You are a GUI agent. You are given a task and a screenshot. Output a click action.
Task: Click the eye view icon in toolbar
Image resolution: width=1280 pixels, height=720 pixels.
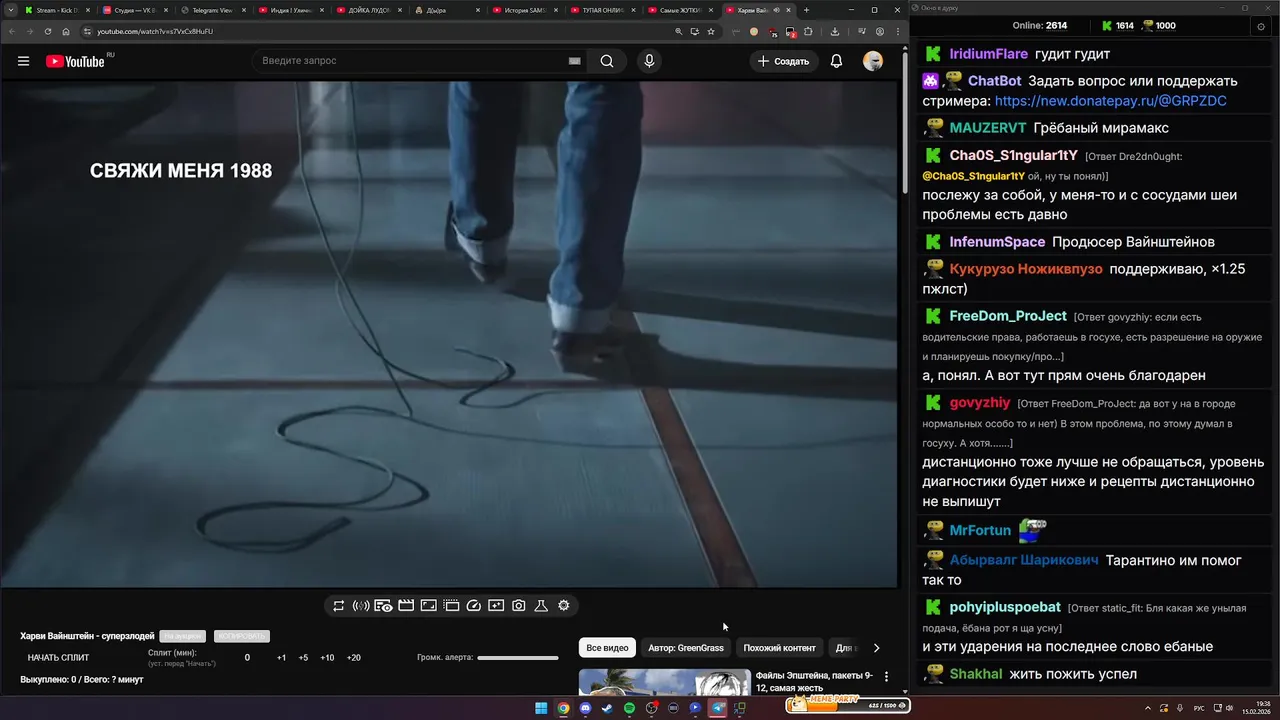383,605
